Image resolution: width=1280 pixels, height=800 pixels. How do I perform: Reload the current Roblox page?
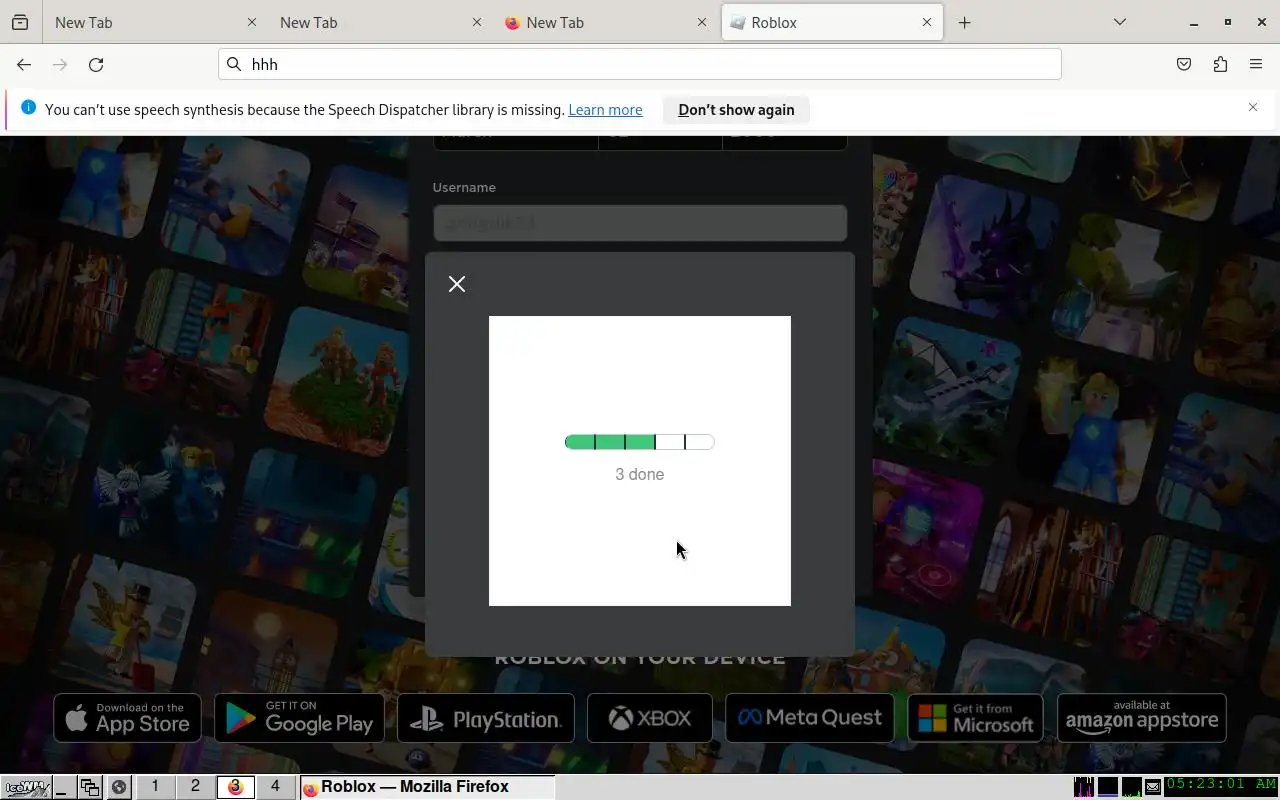coord(96,64)
